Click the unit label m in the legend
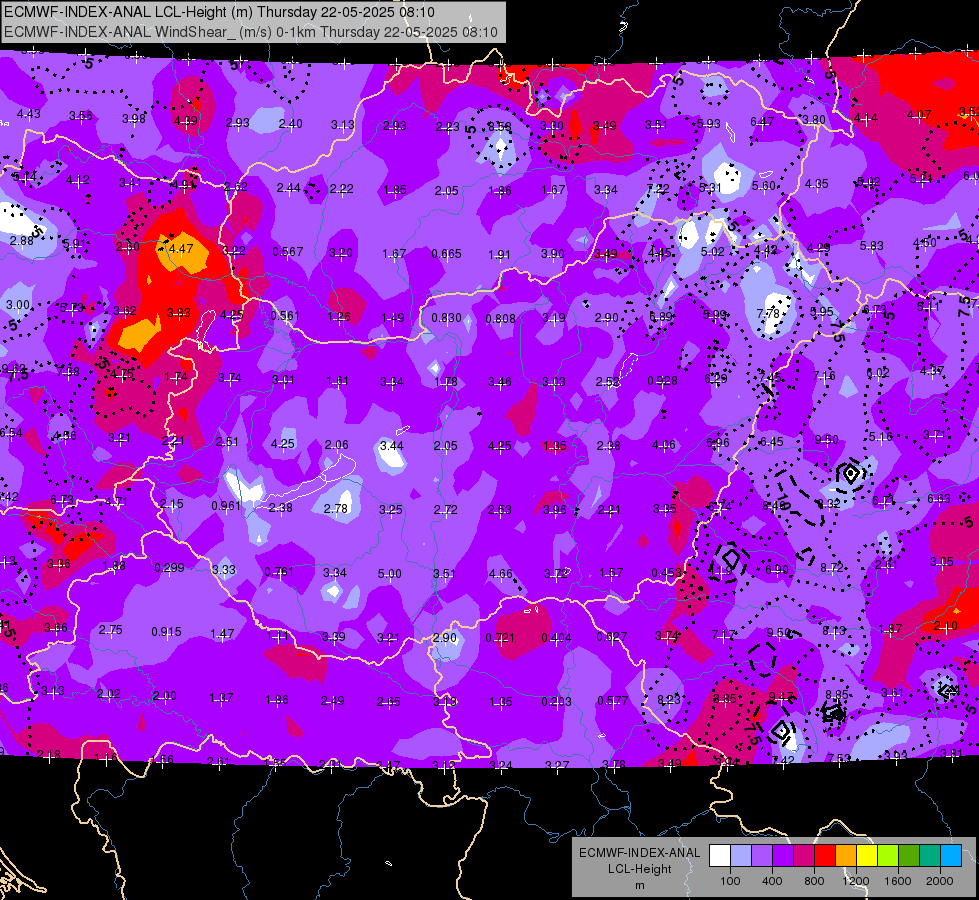 point(639,885)
